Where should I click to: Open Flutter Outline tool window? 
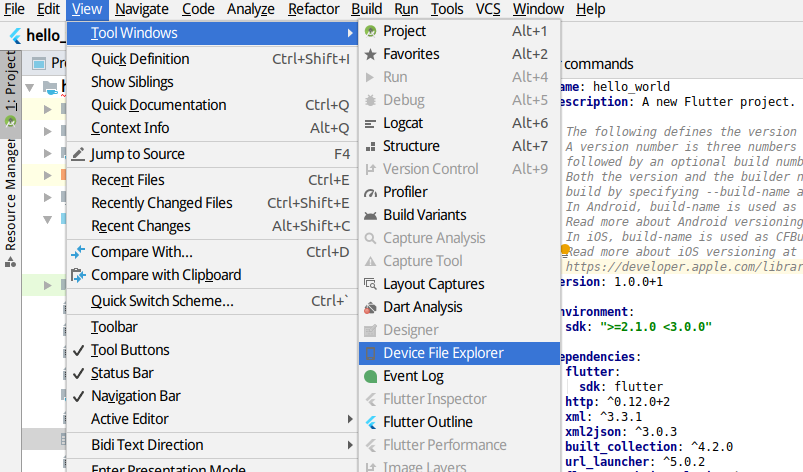click(x=427, y=422)
